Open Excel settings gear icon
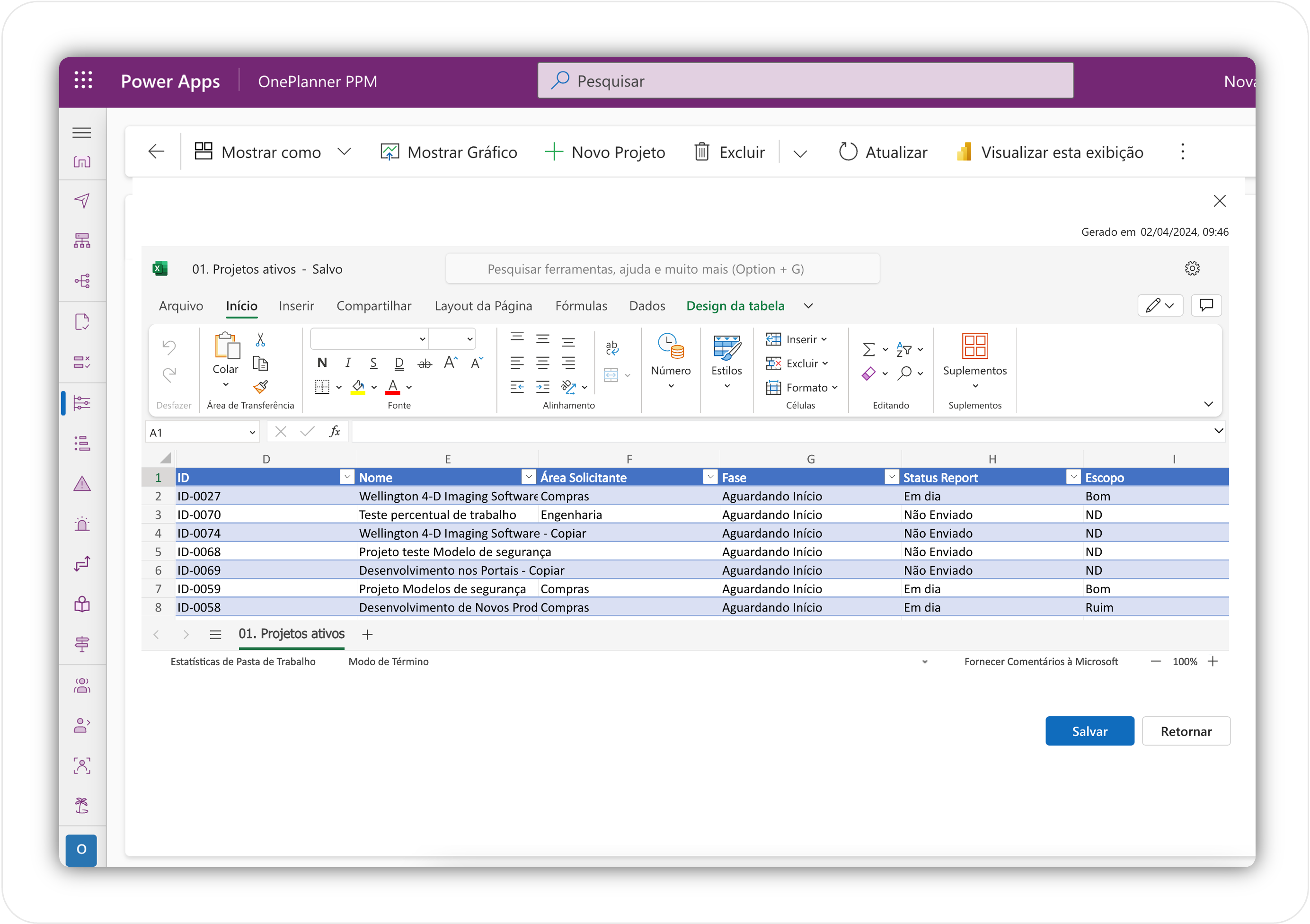Image resolution: width=1310 pixels, height=924 pixels. 1192,269
